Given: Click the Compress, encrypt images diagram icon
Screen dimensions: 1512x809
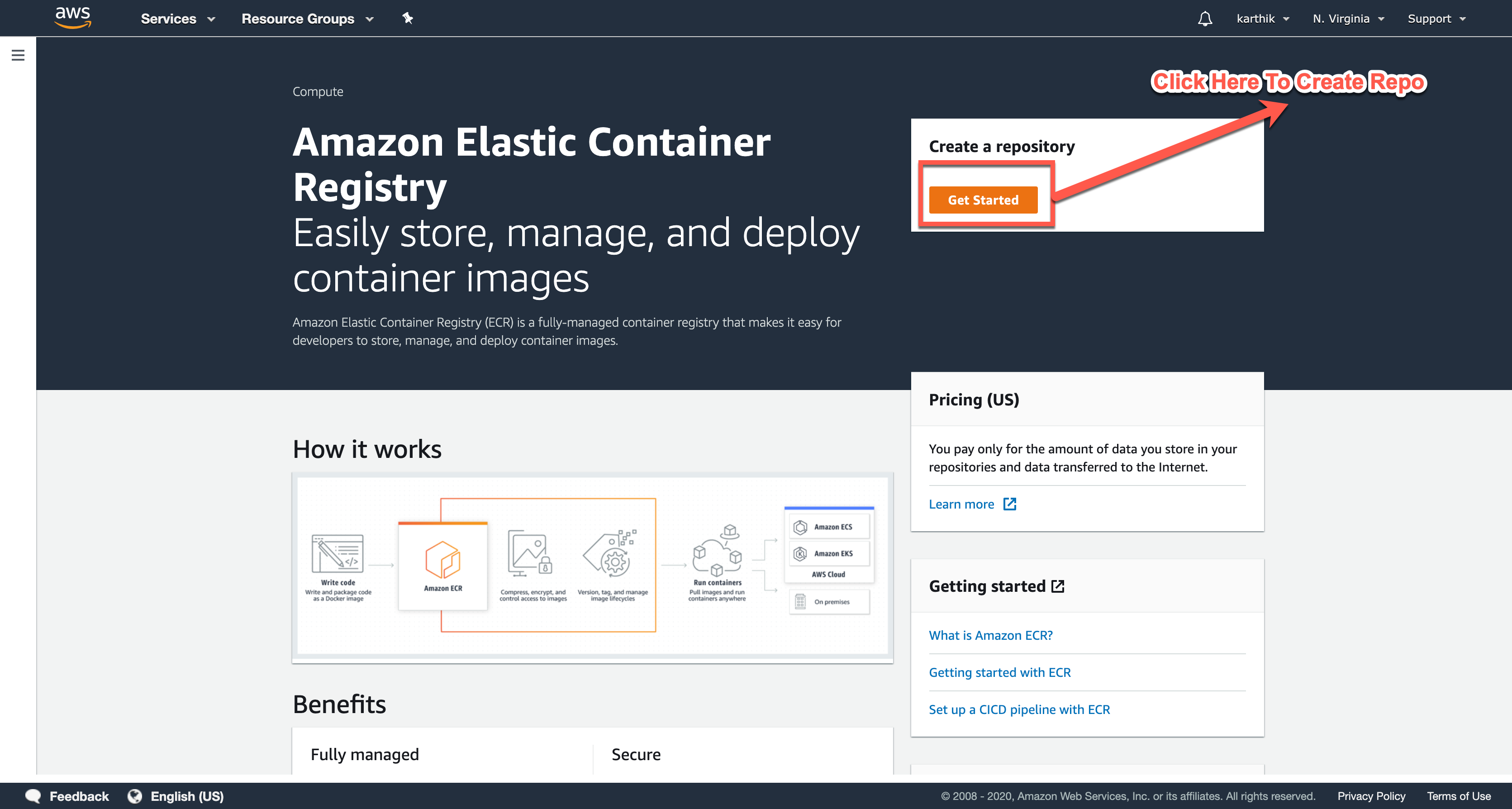Looking at the screenshot, I should [x=530, y=553].
